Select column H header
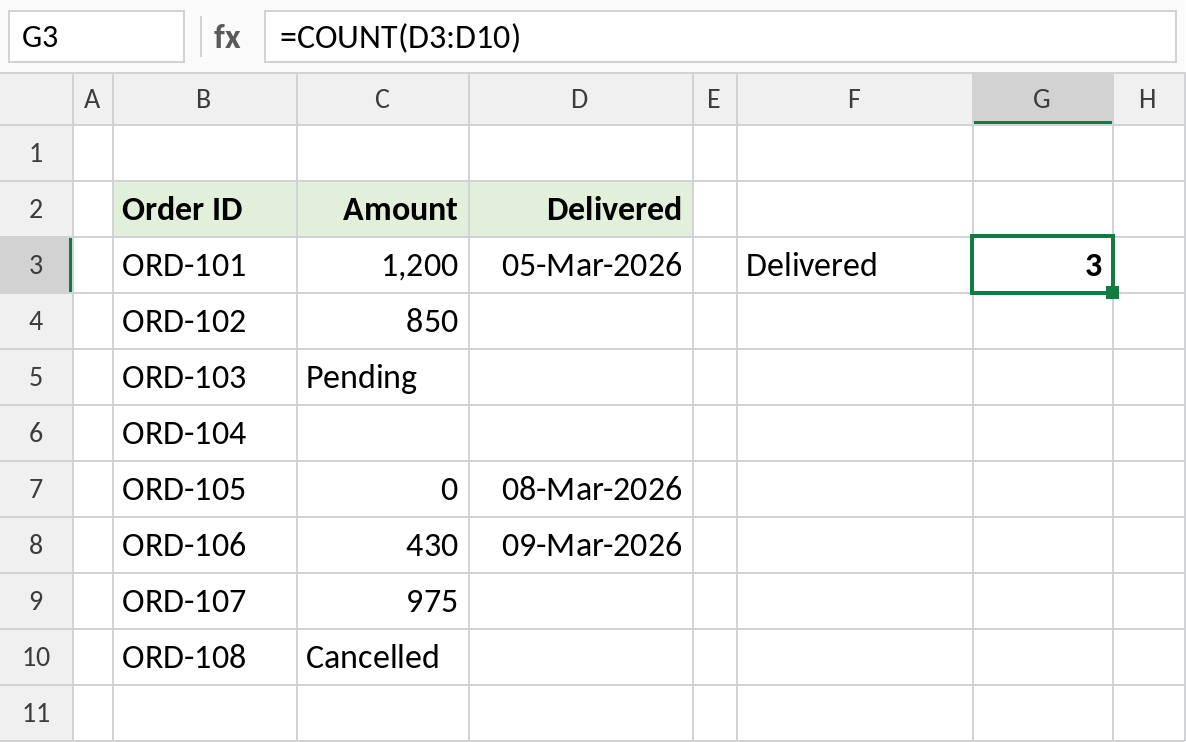This screenshot has height=742, width=1186. coord(1148,99)
